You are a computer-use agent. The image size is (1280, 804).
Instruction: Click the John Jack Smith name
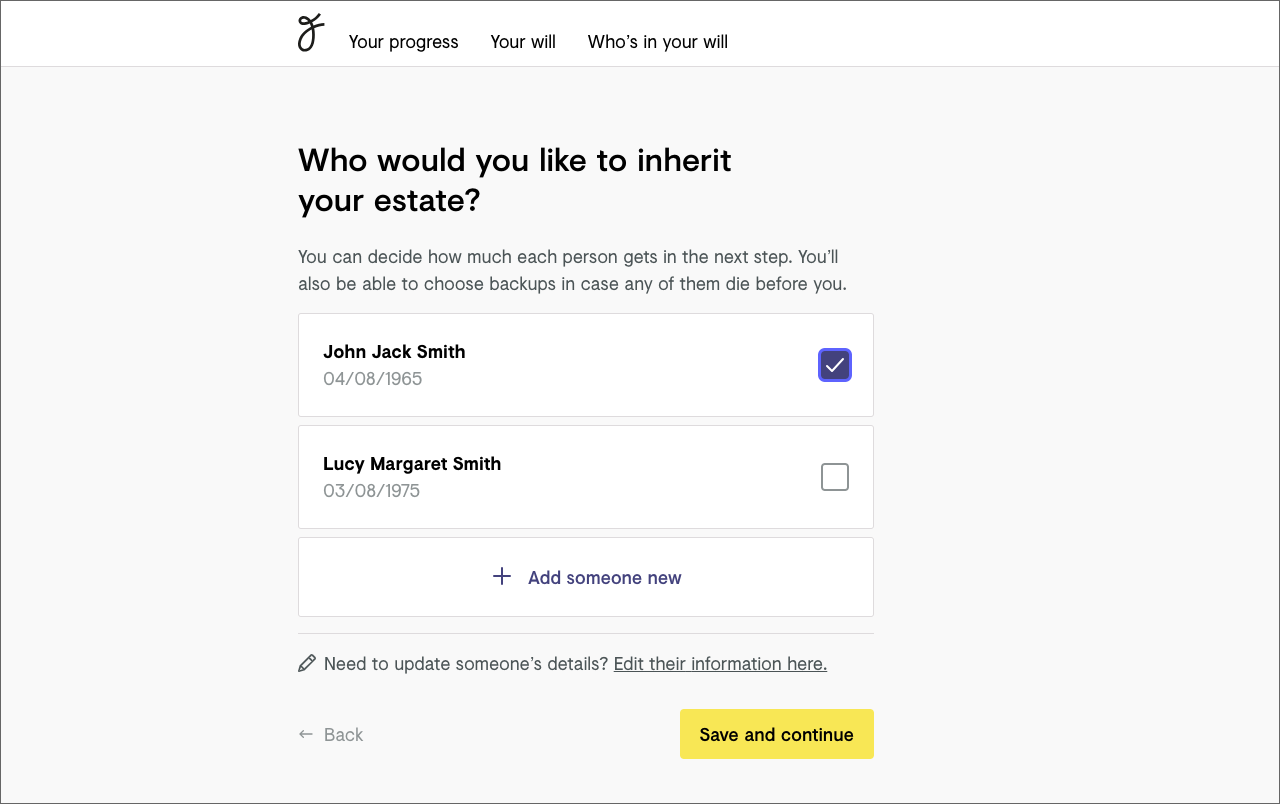click(x=394, y=352)
